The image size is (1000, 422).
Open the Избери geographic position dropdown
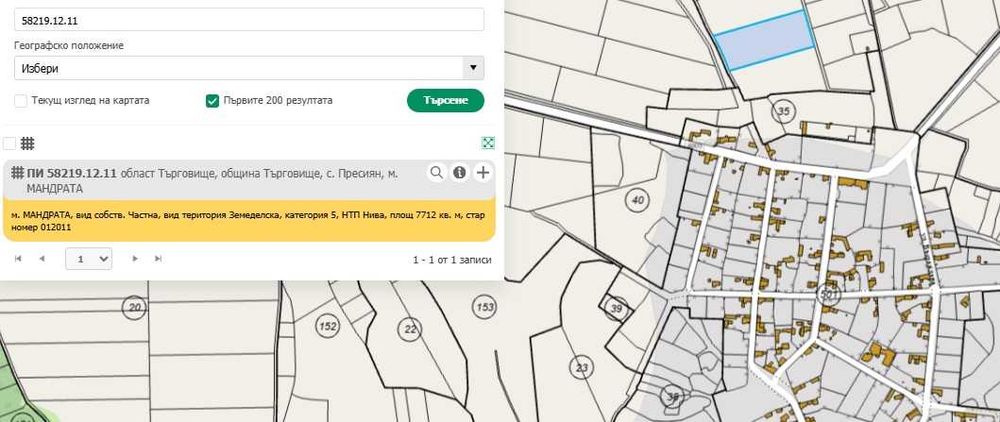pyautogui.click(x=249, y=68)
